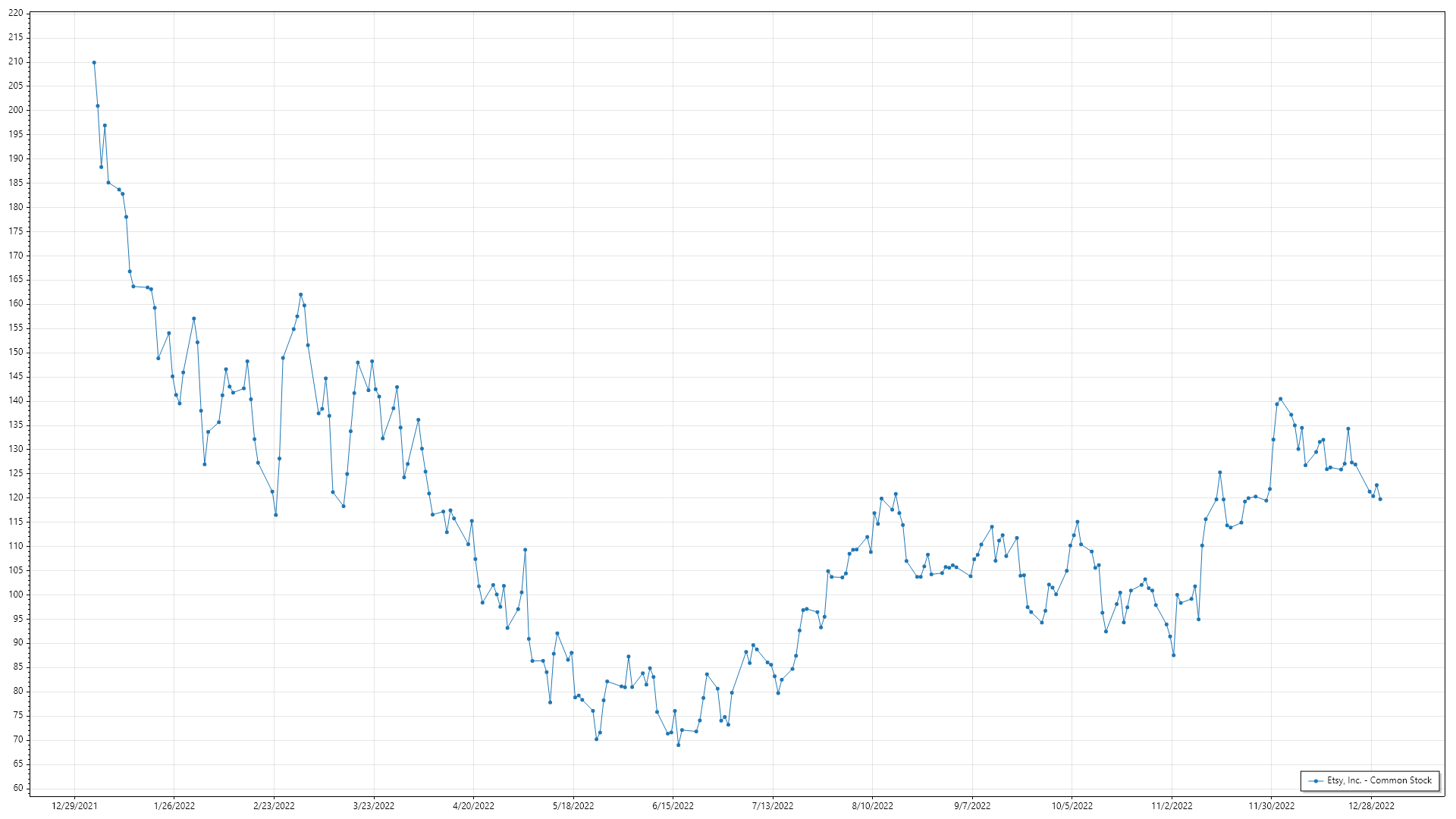
Task: Click the highest data point at 210
Action: pyautogui.click(x=94, y=62)
